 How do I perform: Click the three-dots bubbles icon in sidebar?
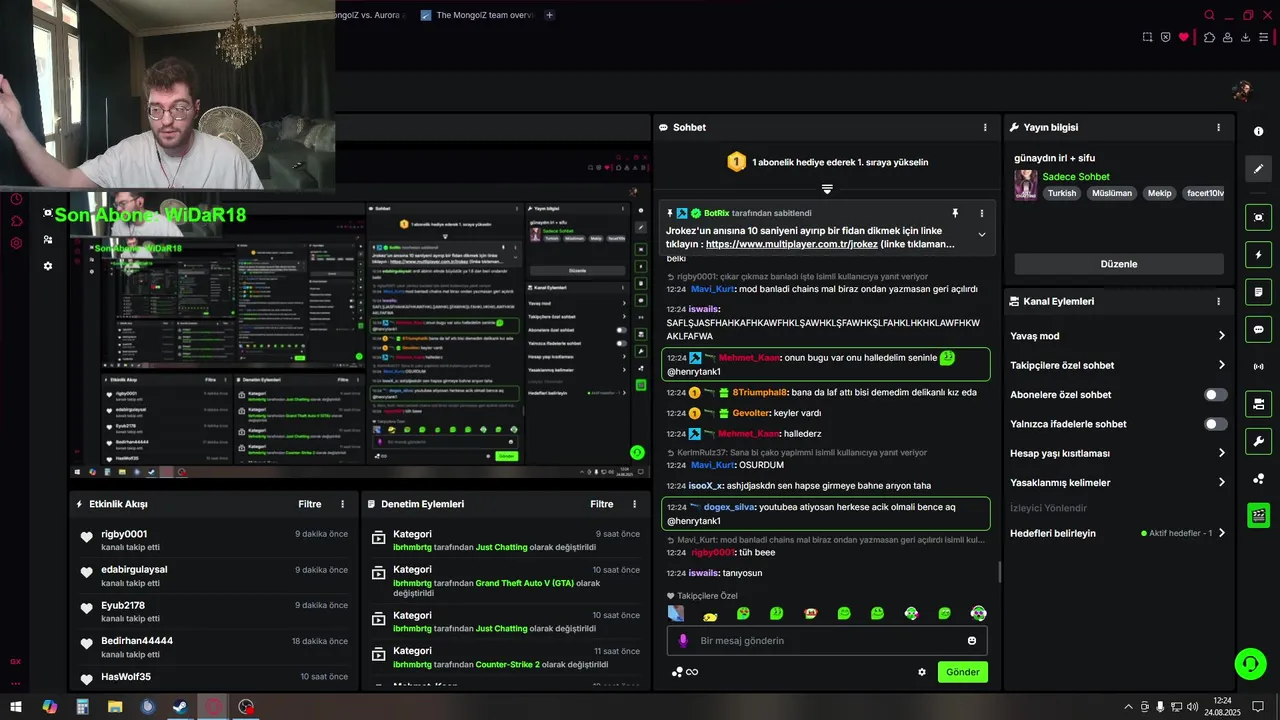coord(1258,479)
